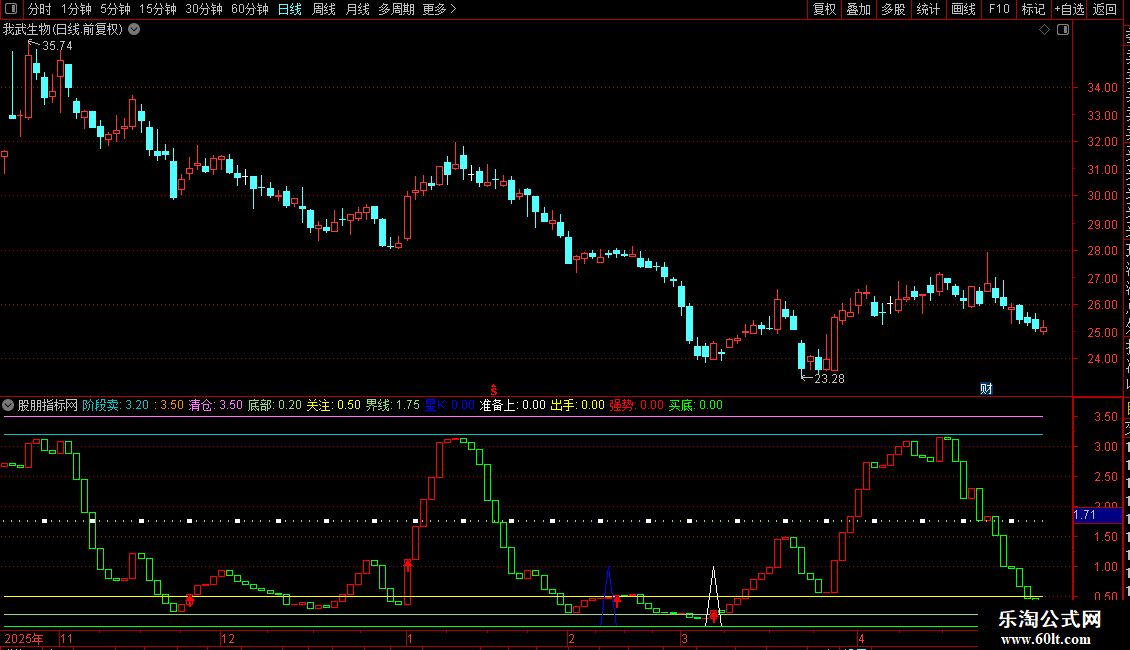Switch to 分时 intraday view

click(40, 9)
